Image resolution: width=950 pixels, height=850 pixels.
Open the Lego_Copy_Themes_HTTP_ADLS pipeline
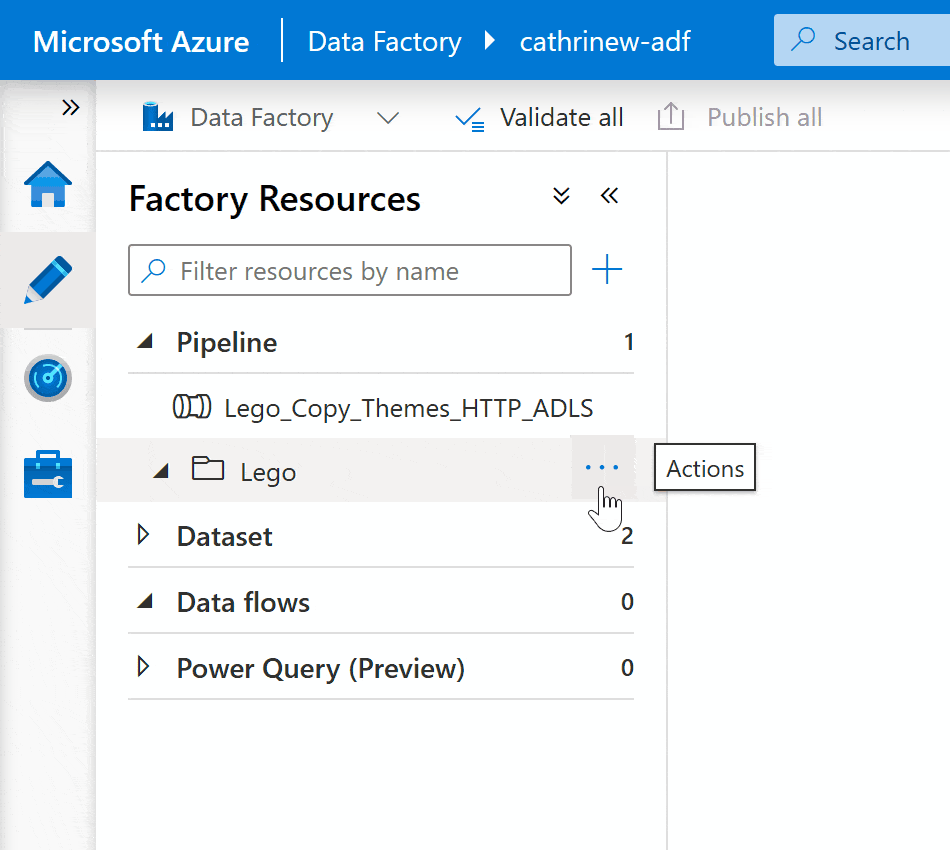pos(408,408)
